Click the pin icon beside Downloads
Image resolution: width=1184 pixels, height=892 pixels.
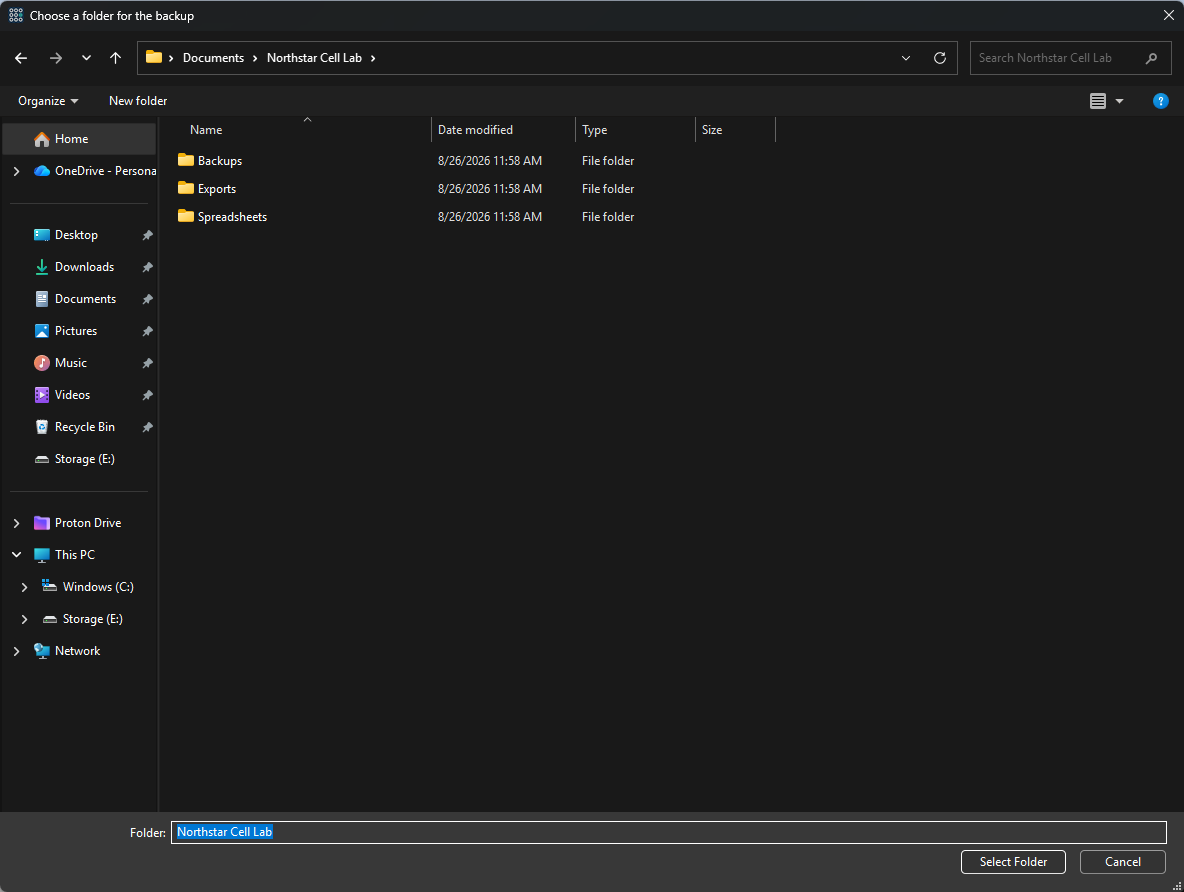148,267
